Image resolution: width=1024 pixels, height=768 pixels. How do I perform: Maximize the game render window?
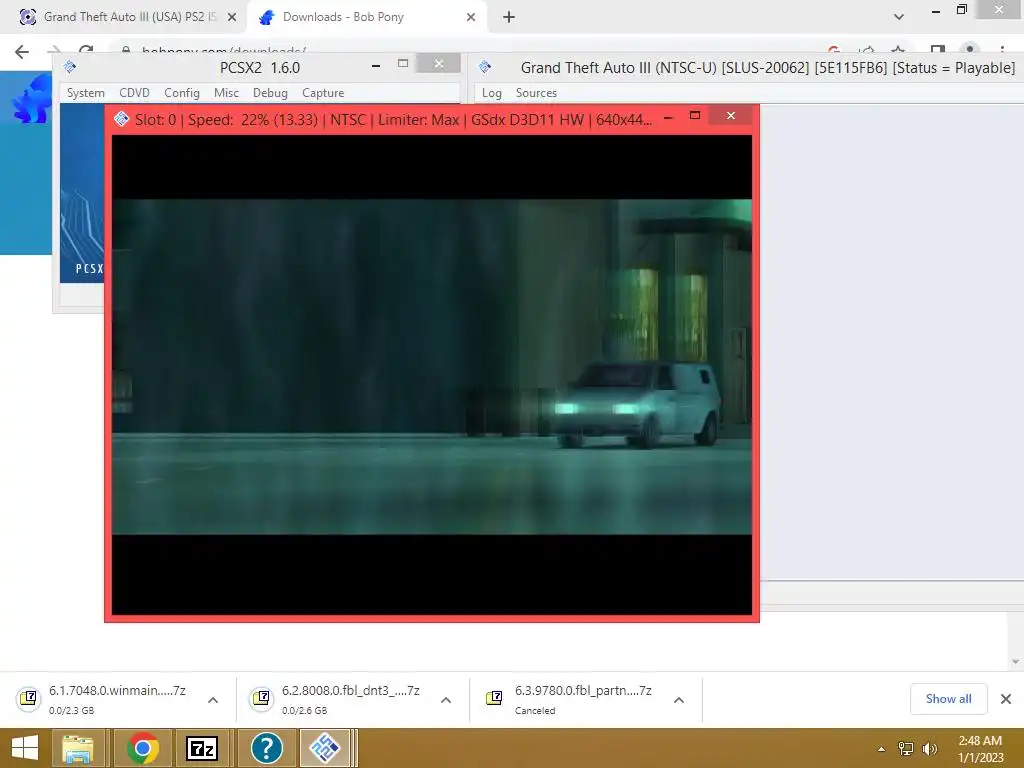[x=695, y=116]
